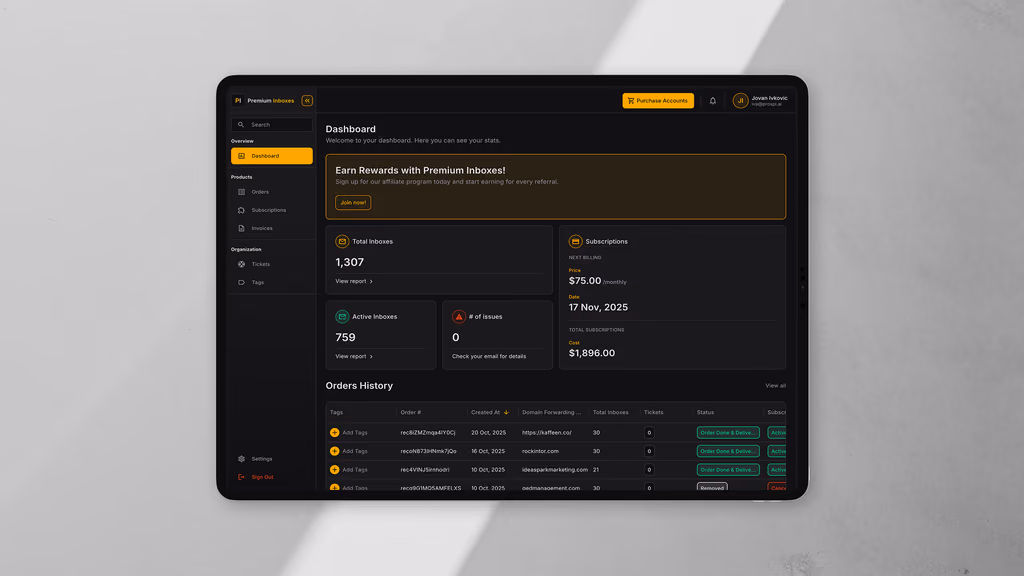Viewport: 1024px width, 576px height.
Task: Click the red issues warning icon
Action: point(458,317)
